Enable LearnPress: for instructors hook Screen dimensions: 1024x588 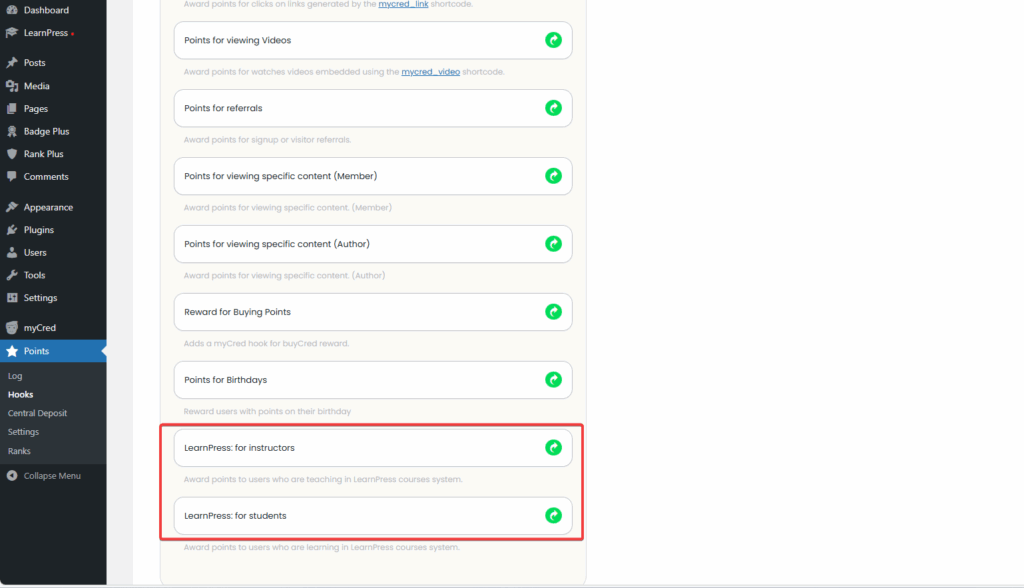(x=553, y=448)
